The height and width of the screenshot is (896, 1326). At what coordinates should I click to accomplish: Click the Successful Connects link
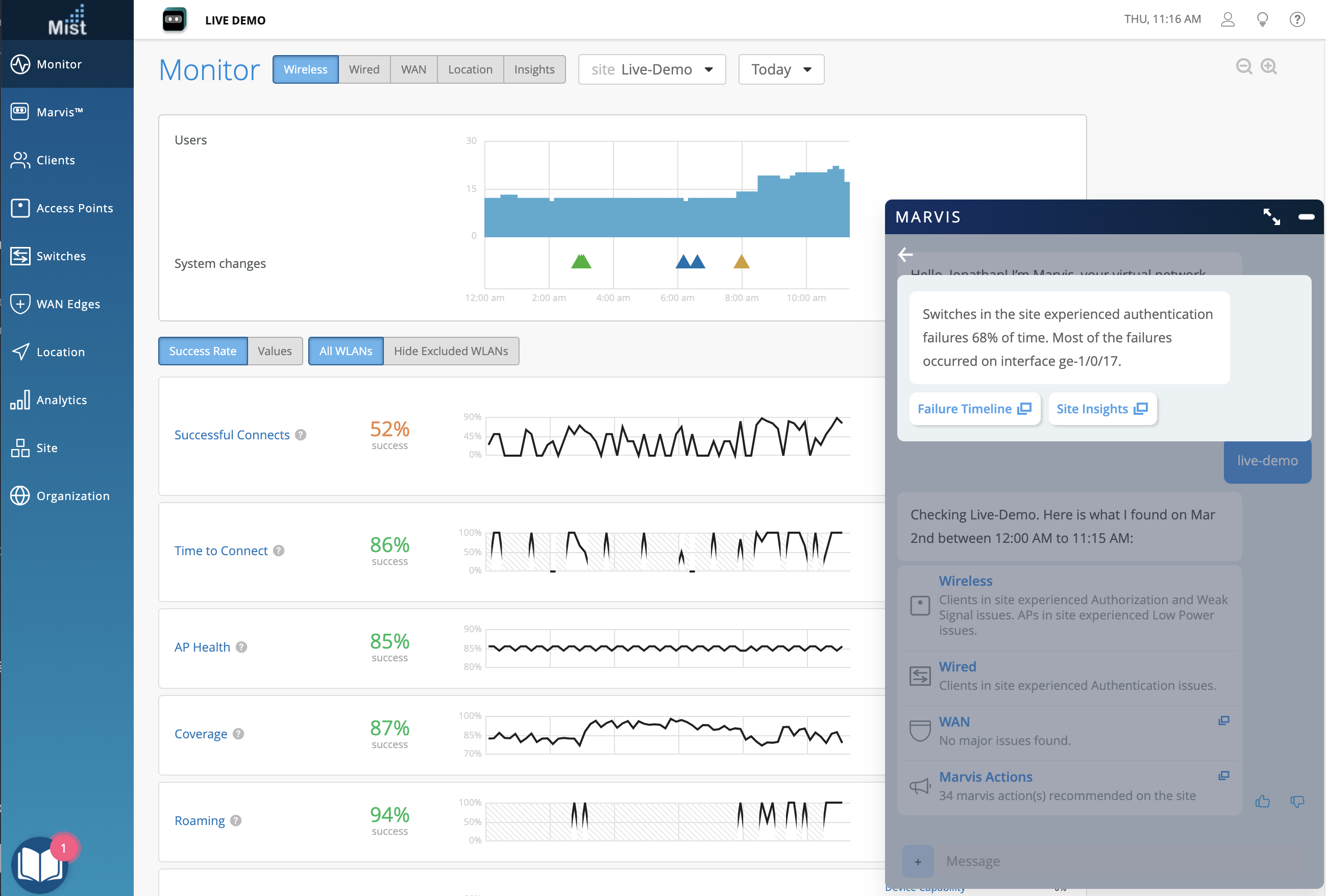232,435
